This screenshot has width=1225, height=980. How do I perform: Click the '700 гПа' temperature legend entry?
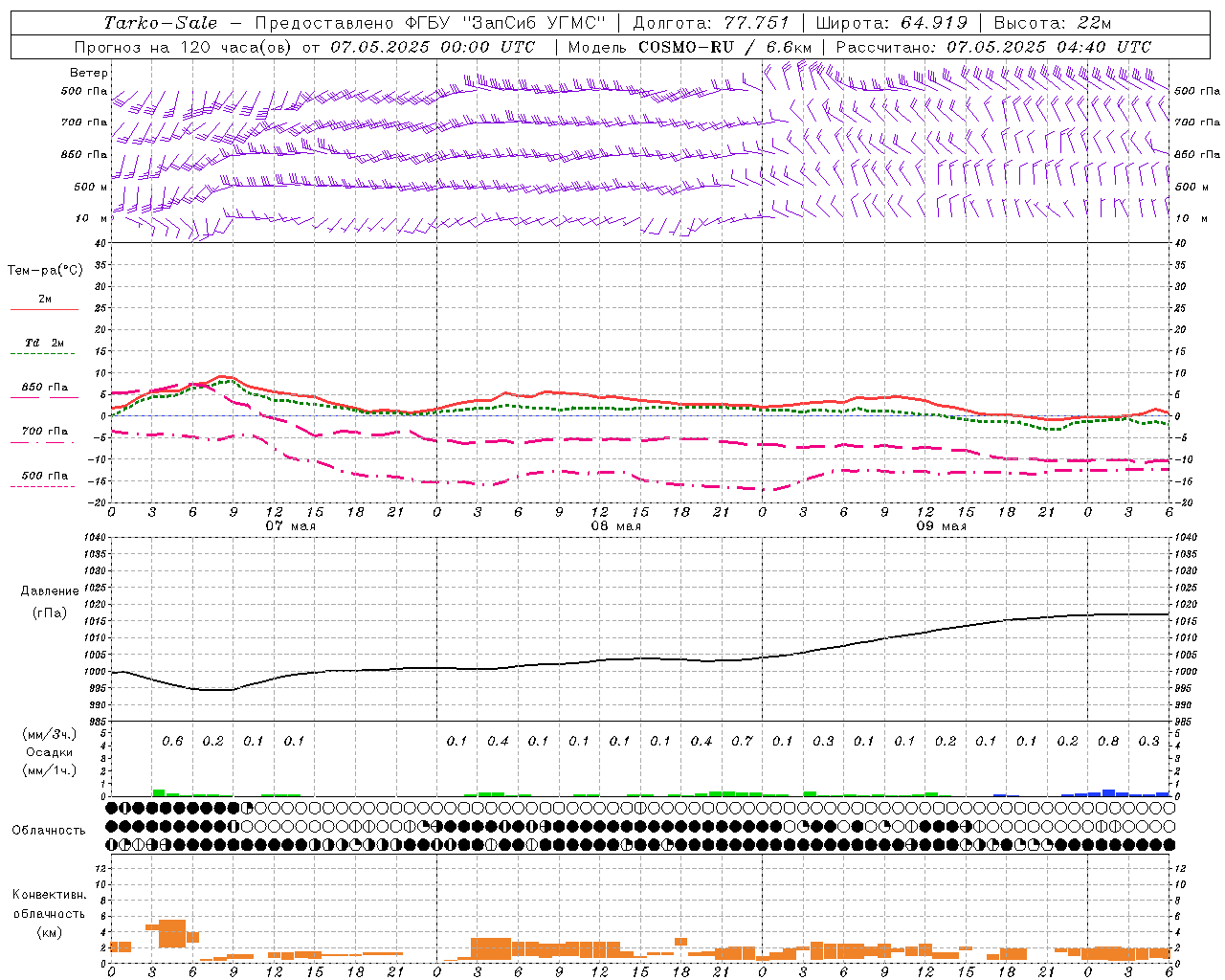pos(45,432)
